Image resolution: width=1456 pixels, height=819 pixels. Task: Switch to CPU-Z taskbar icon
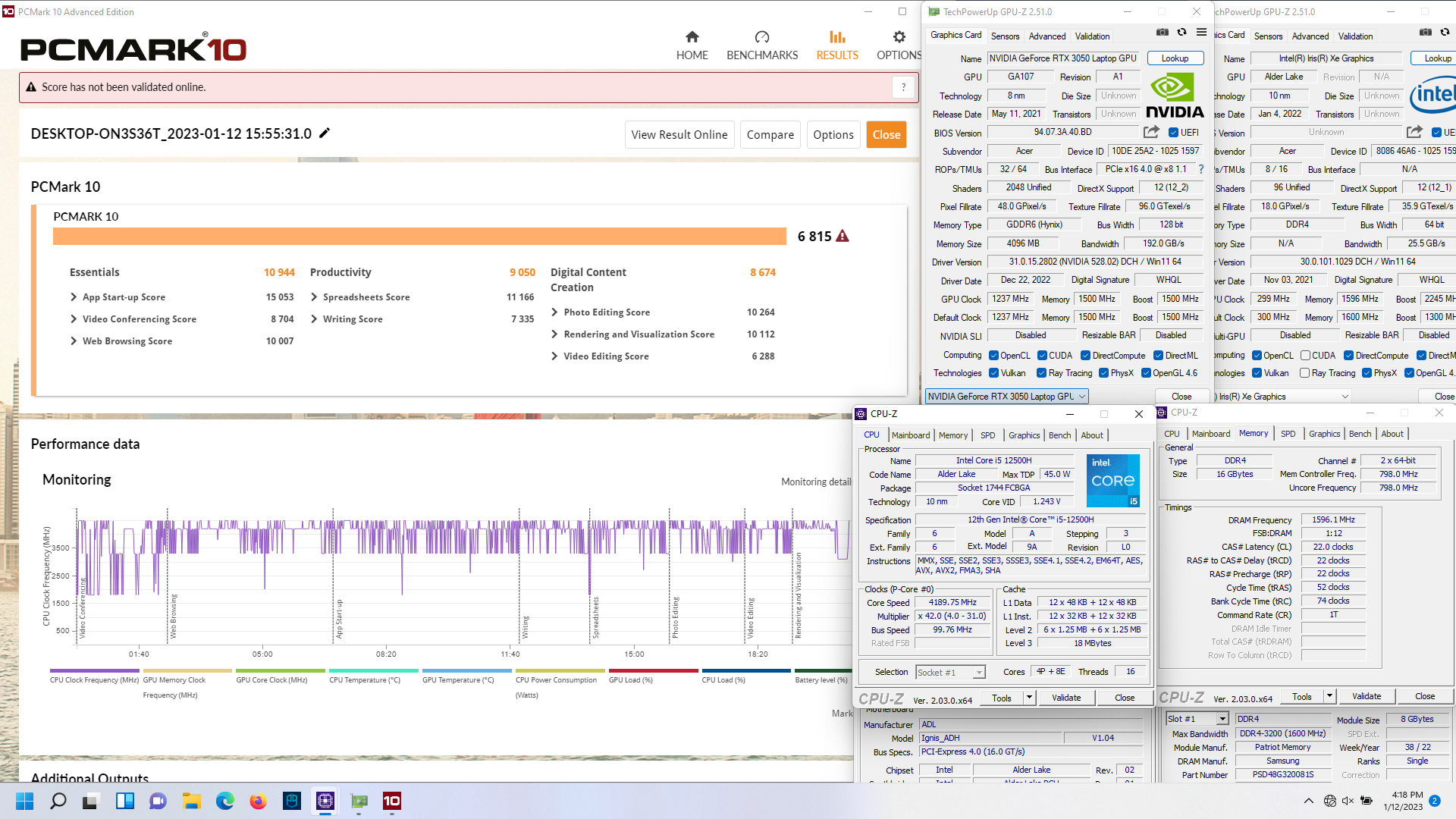click(325, 801)
